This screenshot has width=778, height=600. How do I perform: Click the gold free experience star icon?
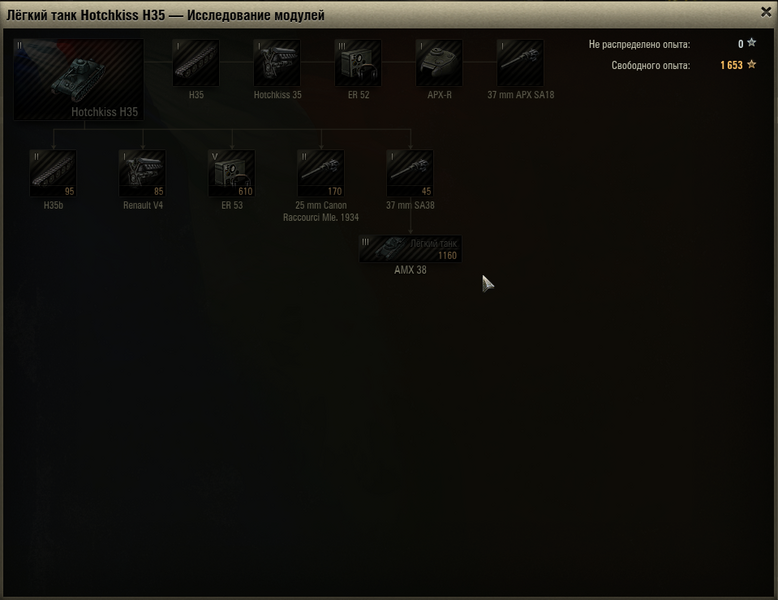(752, 64)
